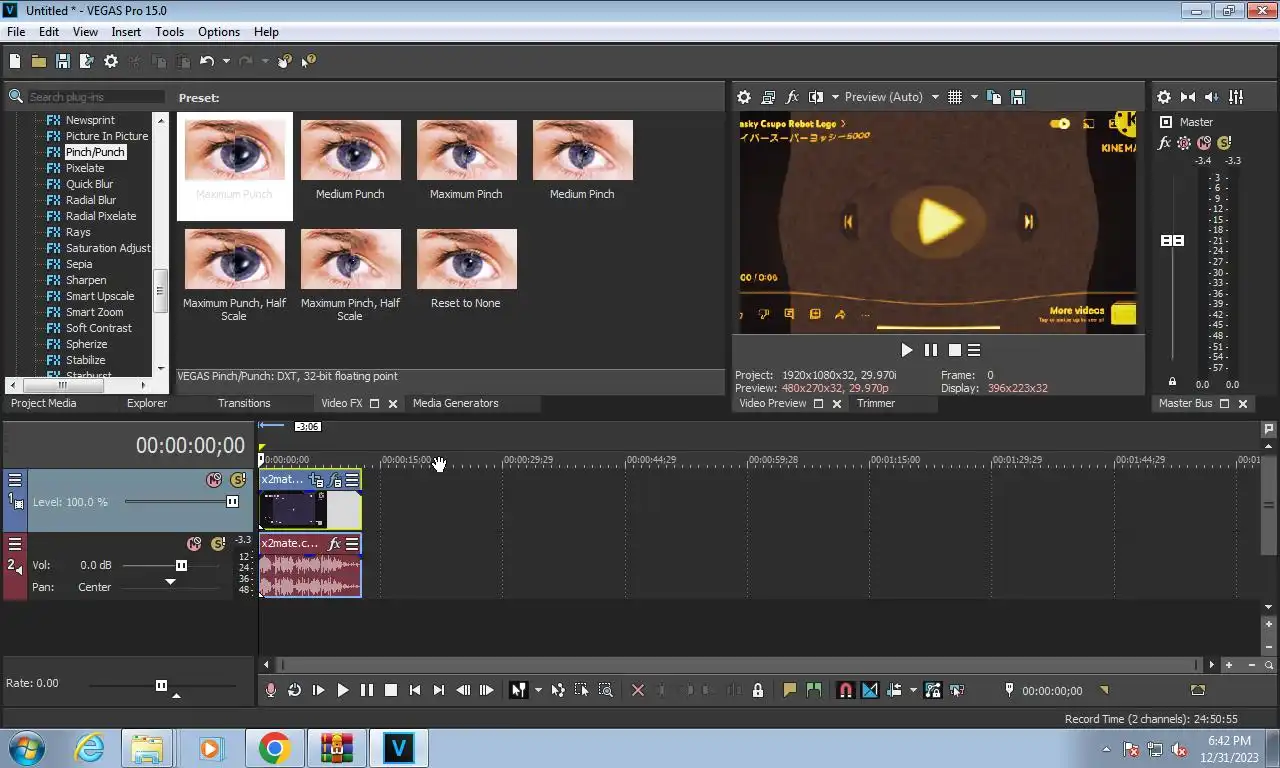
Task: Open project properties gear in main toolbar
Action: (x=111, y=61)
